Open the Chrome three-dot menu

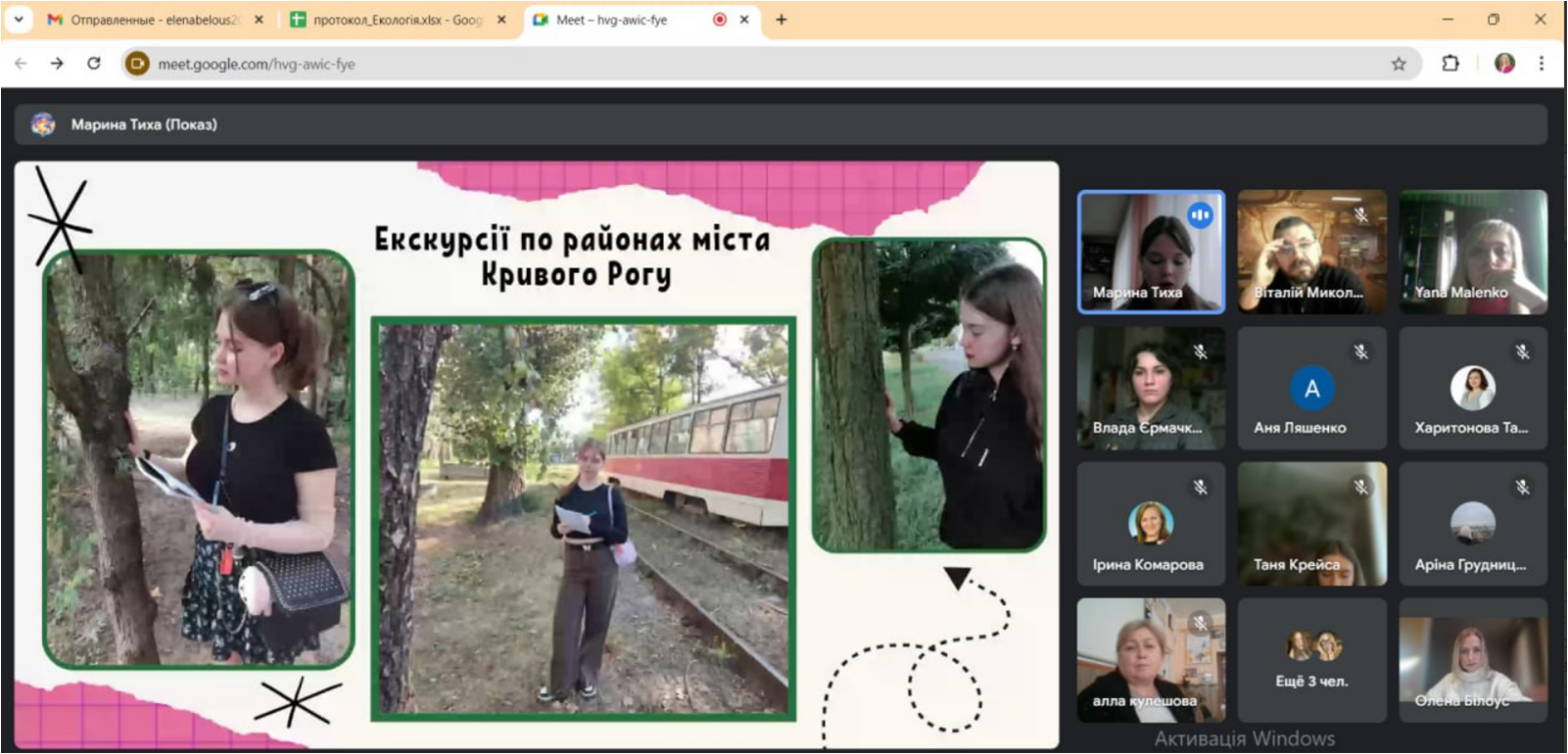pos(1542,64)
